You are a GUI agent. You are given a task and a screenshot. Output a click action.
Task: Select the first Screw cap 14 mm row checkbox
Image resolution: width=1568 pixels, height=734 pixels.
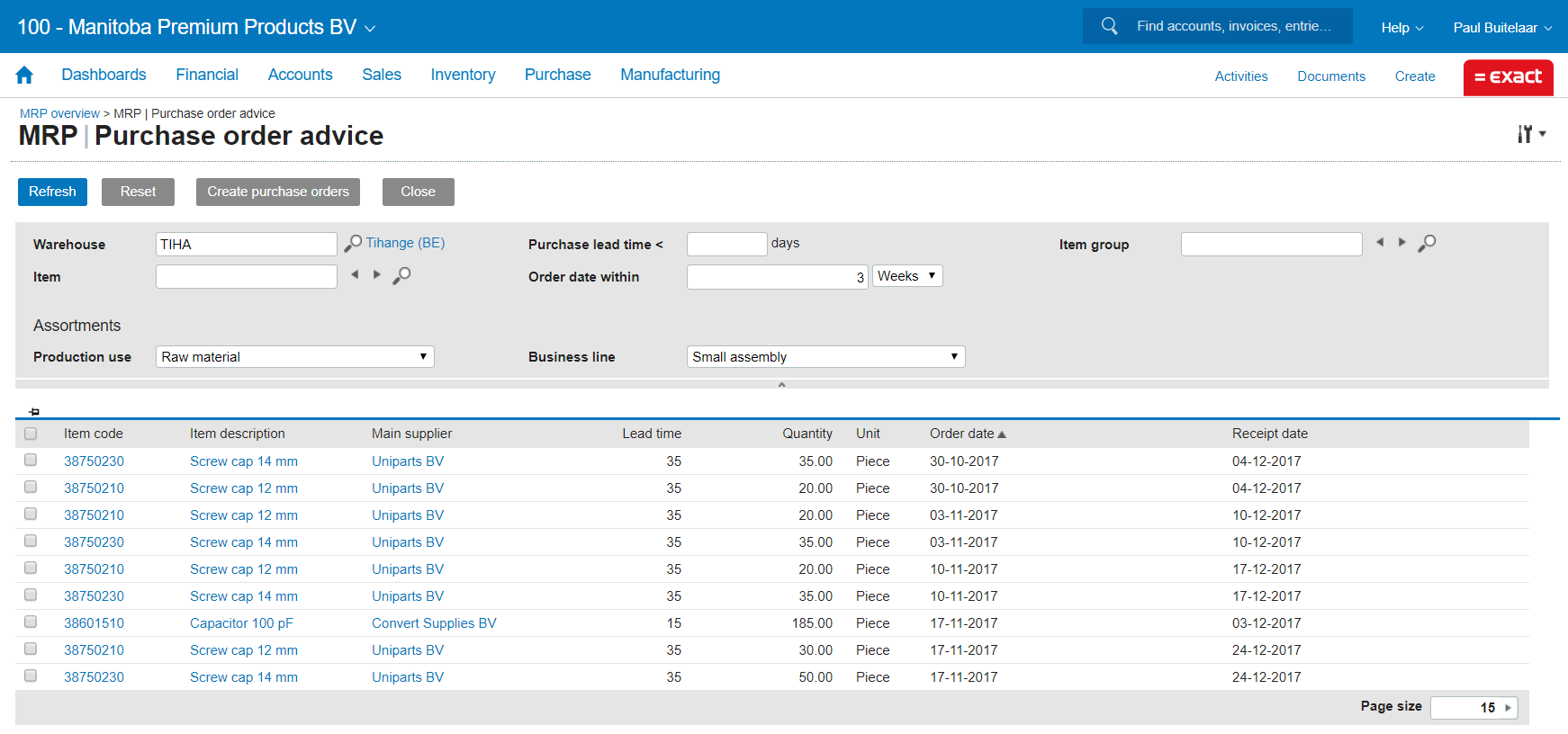(x=31, y=461)
